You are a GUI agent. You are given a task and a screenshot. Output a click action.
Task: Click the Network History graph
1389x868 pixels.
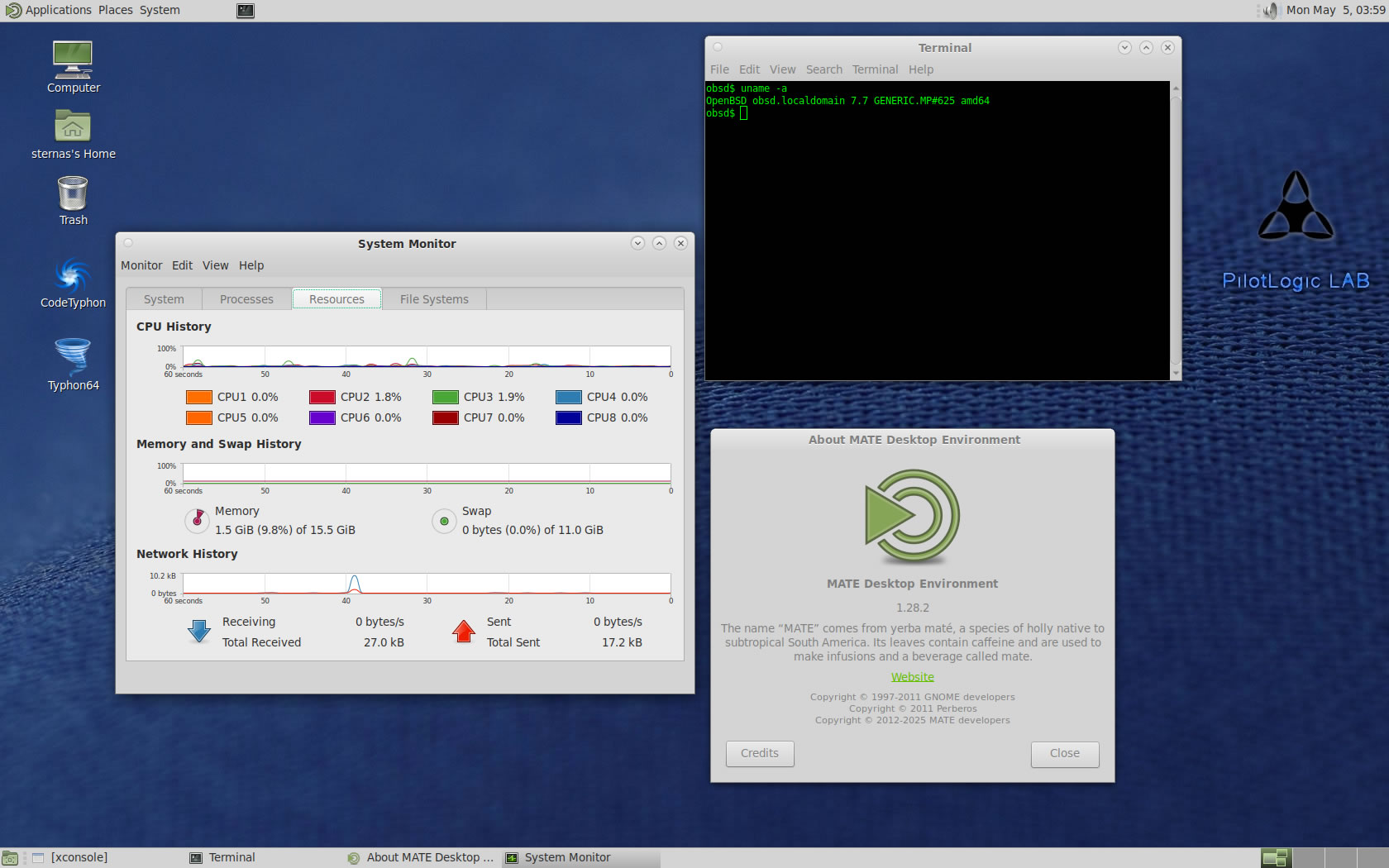click(x=427, y=584)
